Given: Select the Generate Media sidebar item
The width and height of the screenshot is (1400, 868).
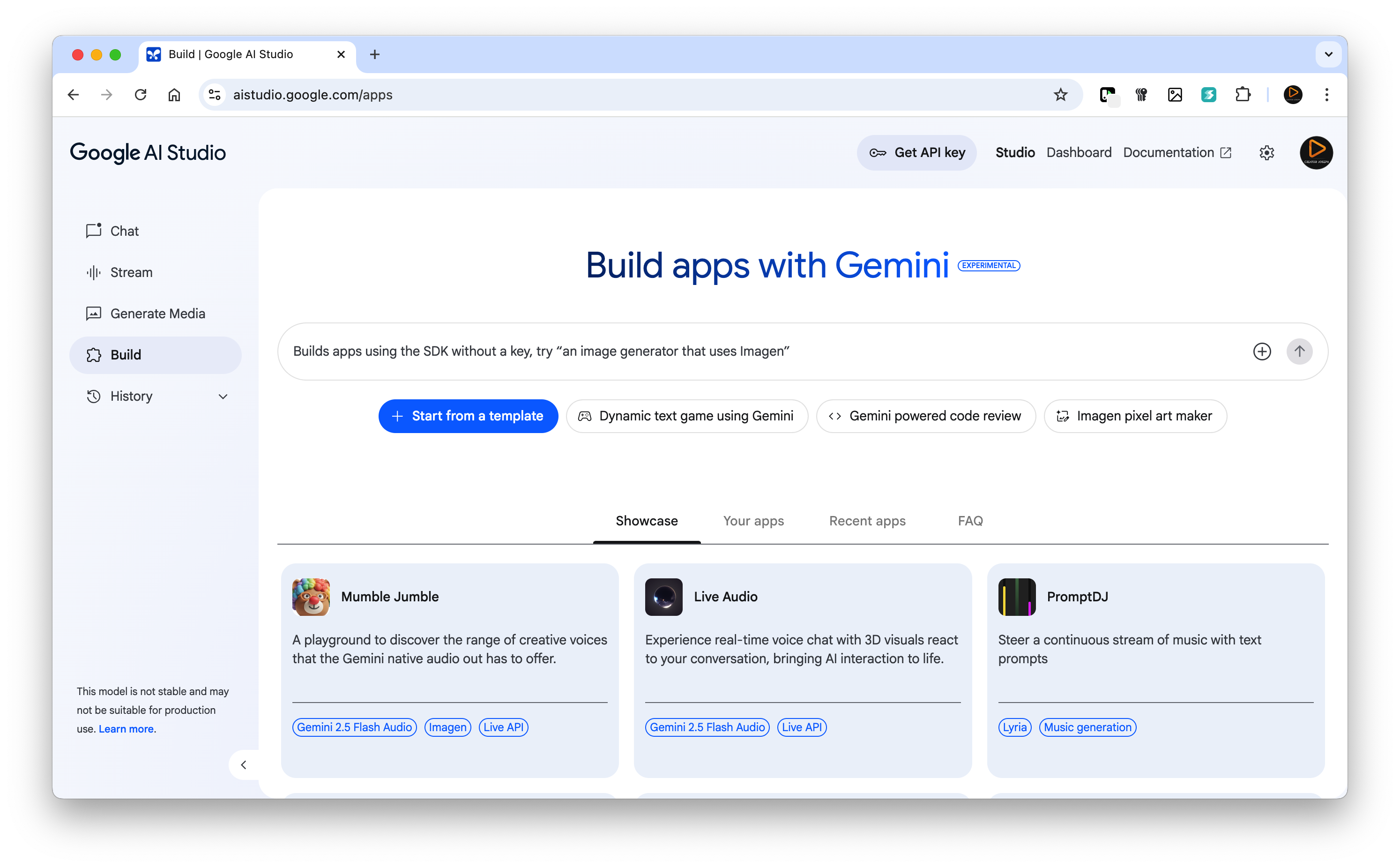Looking at the screenshot, I should [156, 314].
